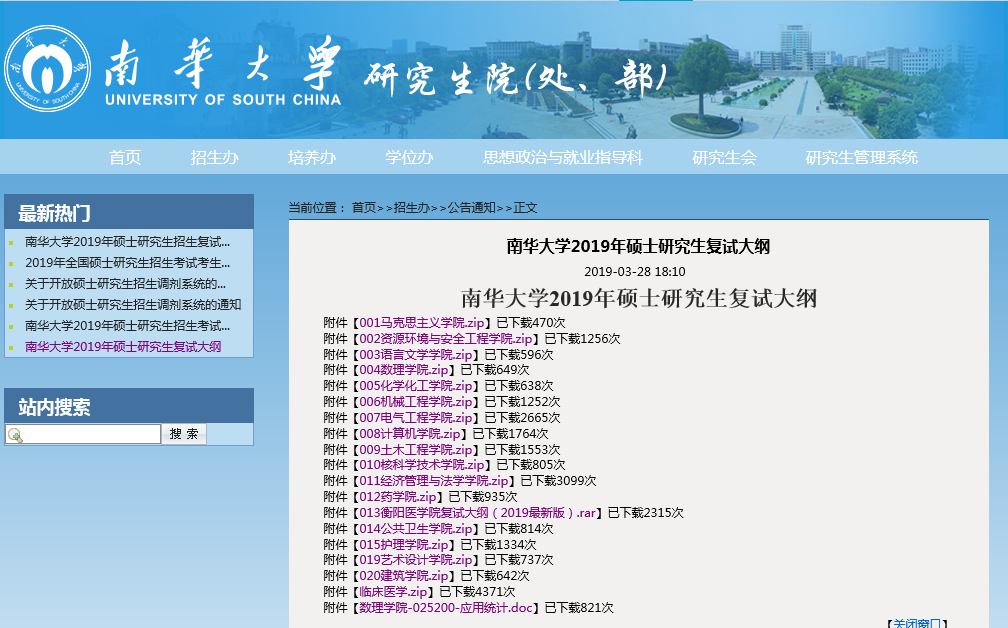The width and height of the screenshot is (1008, 628).
Task: Click 公告通知 in the breadcrumb
Action: pyautogui.click(x=471, y=208)
